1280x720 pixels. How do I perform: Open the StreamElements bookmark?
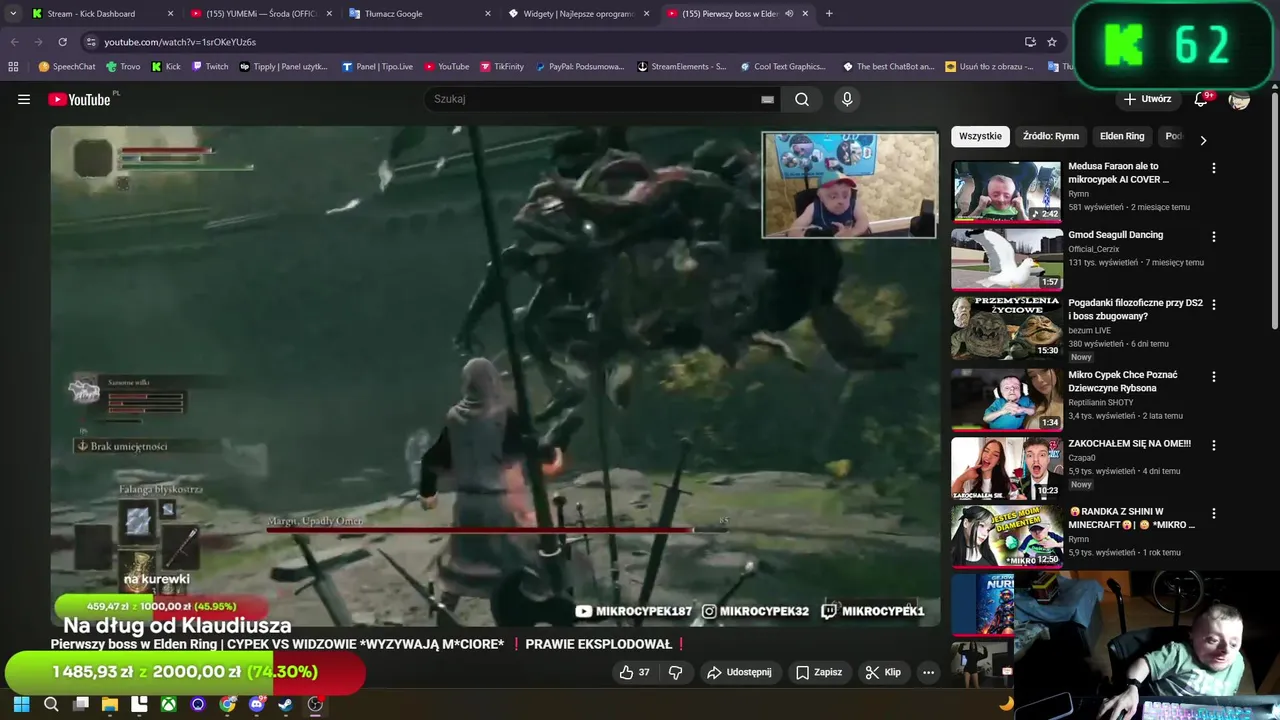(x=681, y=67)
